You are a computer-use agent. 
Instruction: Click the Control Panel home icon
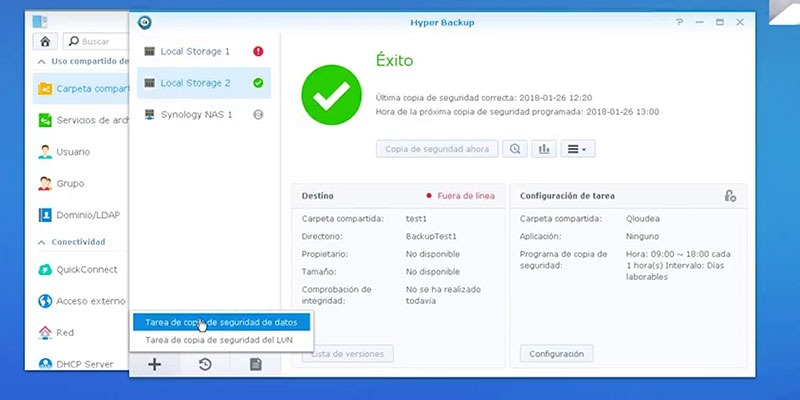coord(45,41)
